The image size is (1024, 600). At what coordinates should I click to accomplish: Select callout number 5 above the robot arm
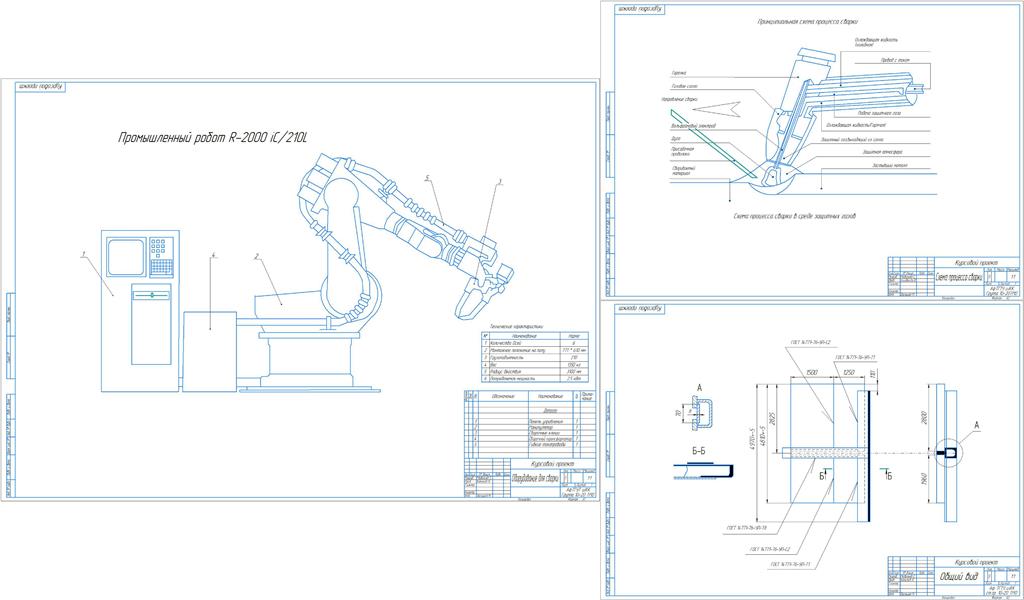426,178
